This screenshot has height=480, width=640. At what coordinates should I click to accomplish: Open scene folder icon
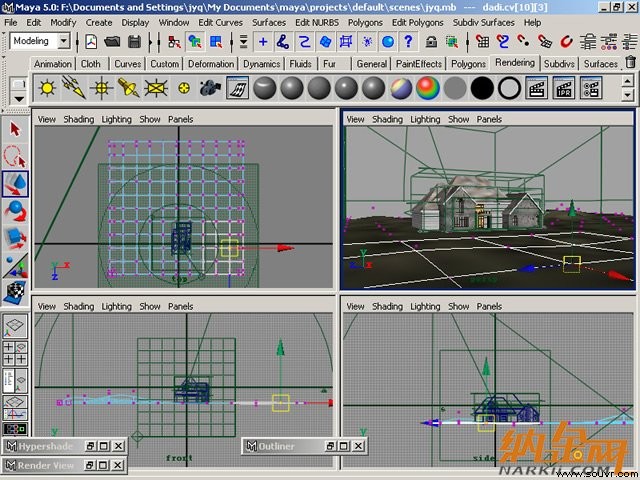tap(112, 42)
